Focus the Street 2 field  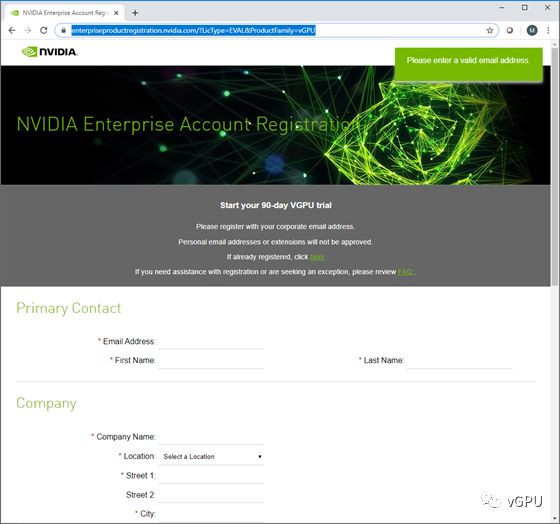click(x=211, y=495)
